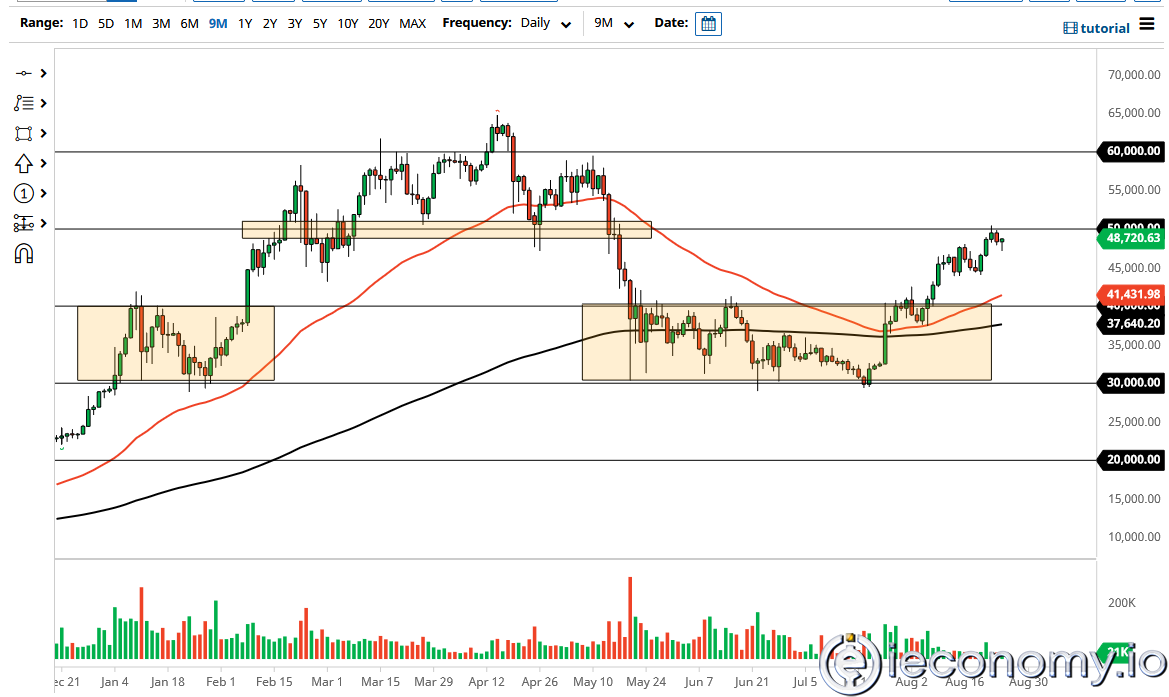
Task: Choose the rectangle shape drawing tool
Action: 23,133
